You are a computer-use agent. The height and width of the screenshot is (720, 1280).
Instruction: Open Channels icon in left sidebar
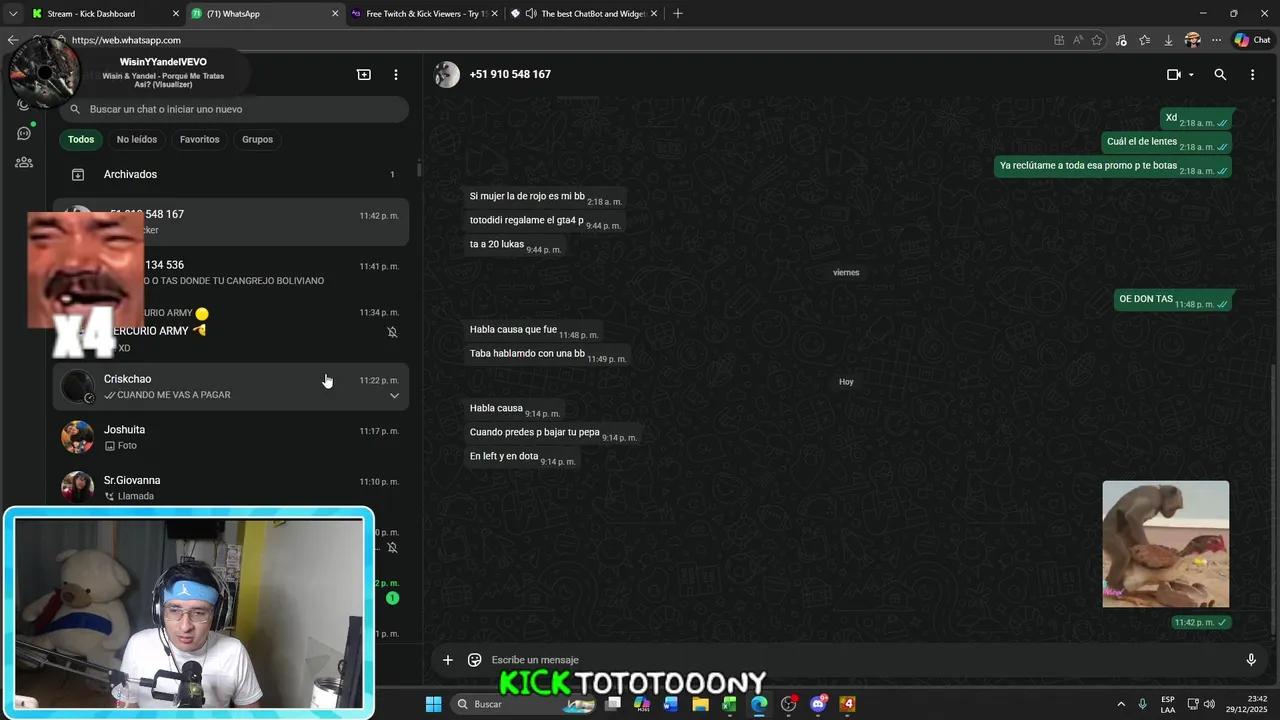24,133
